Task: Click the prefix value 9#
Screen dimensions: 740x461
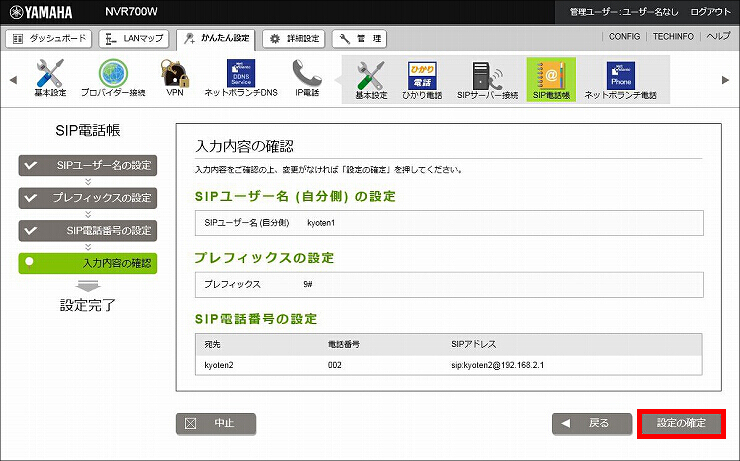Action: click(308, 284)
